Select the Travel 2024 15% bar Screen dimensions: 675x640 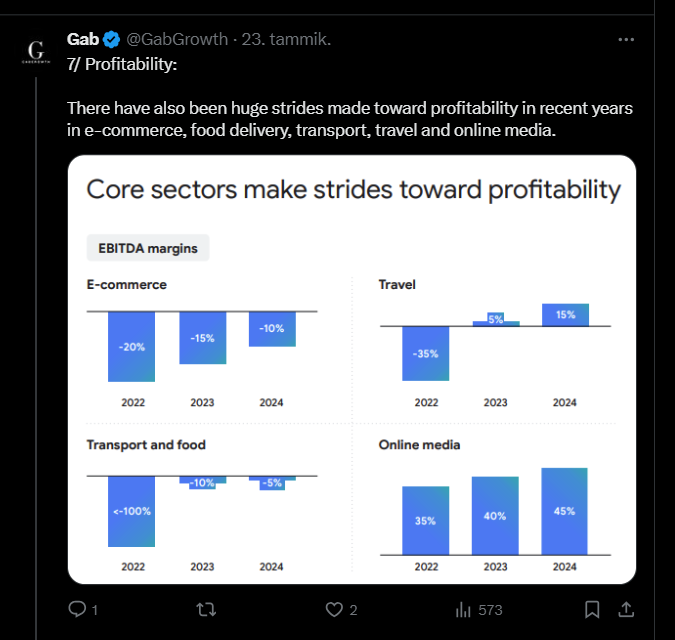565,314
